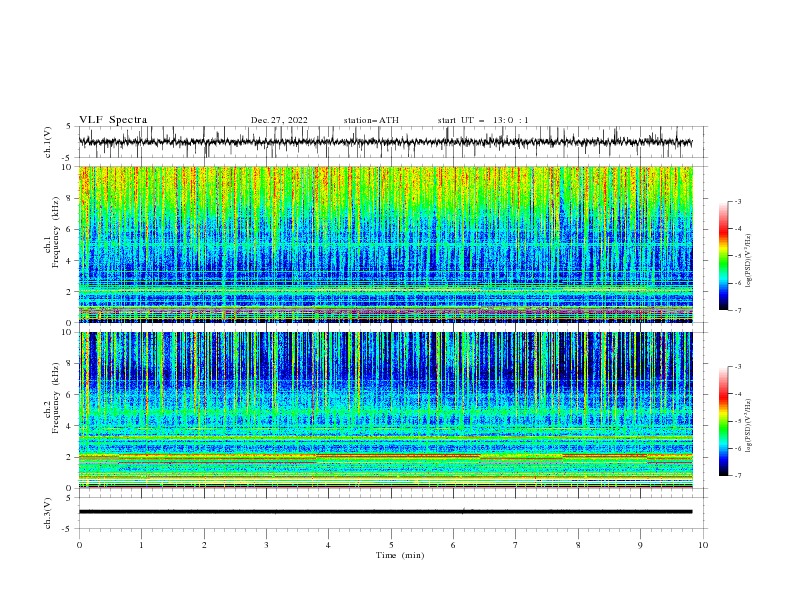Click the "-4" tick on ch.1 colorbar
Screen dimensions: 792x612
pos(738,229)
